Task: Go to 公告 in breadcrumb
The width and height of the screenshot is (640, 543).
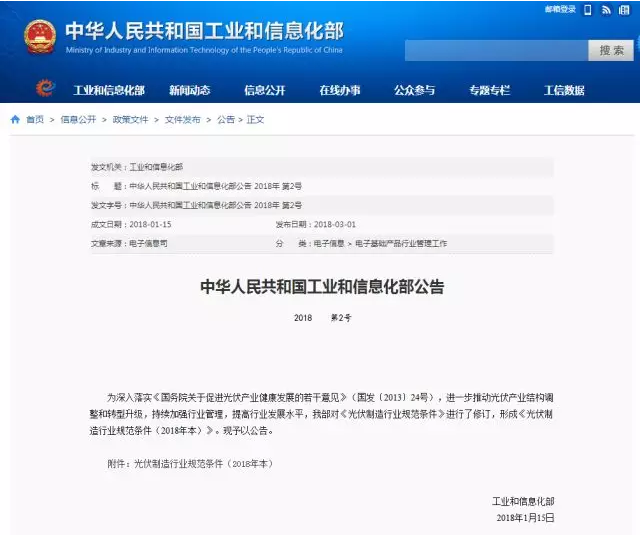Action: coord(226,120)
